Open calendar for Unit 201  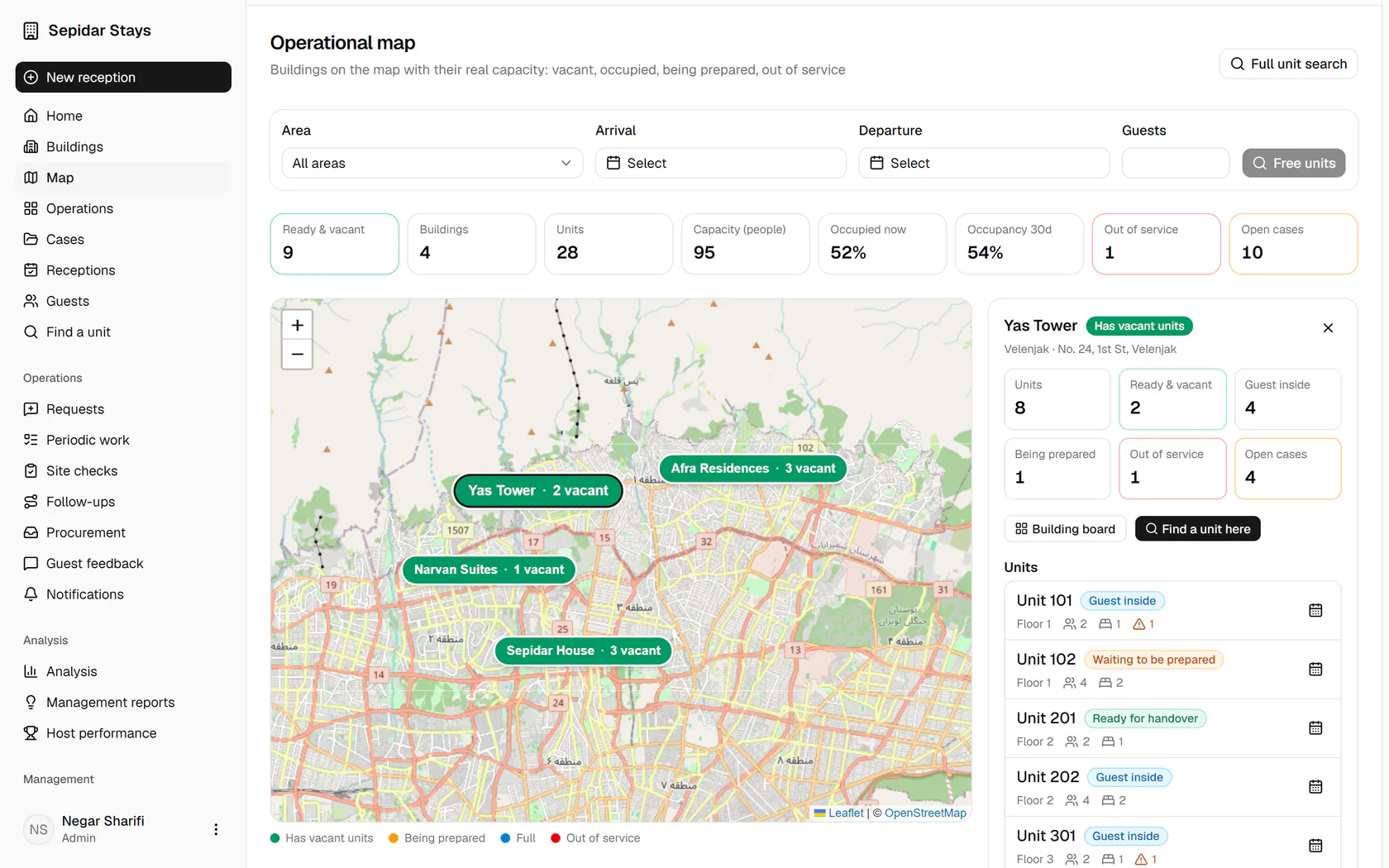[1315, 727]
